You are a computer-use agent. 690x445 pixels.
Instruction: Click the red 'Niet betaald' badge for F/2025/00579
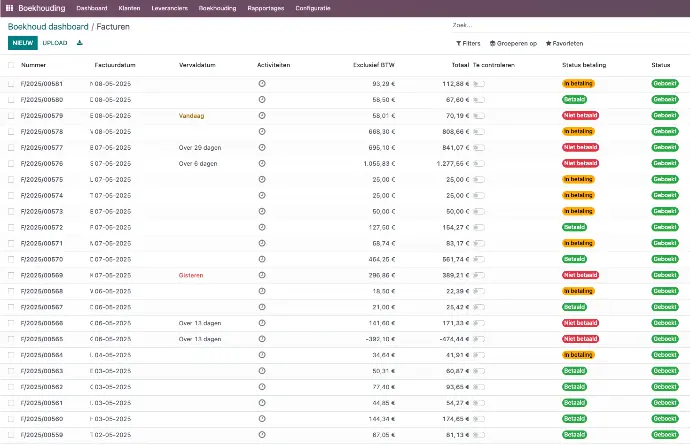(x=580, y=116)
